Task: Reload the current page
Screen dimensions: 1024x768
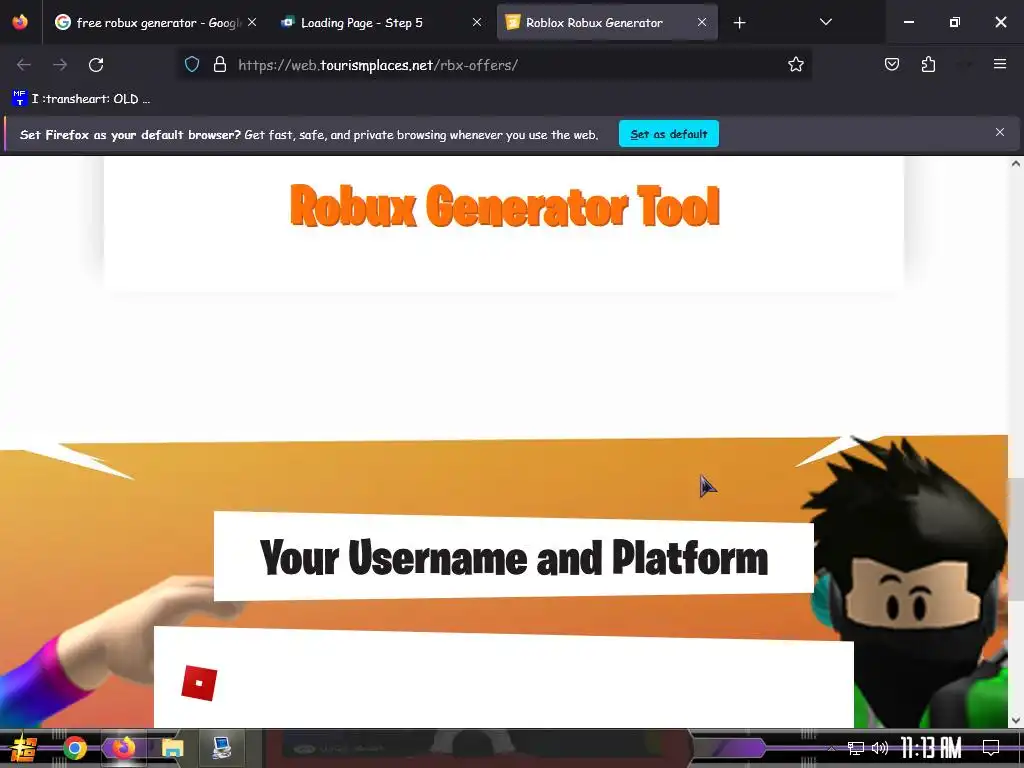Action: pos(96,65)
